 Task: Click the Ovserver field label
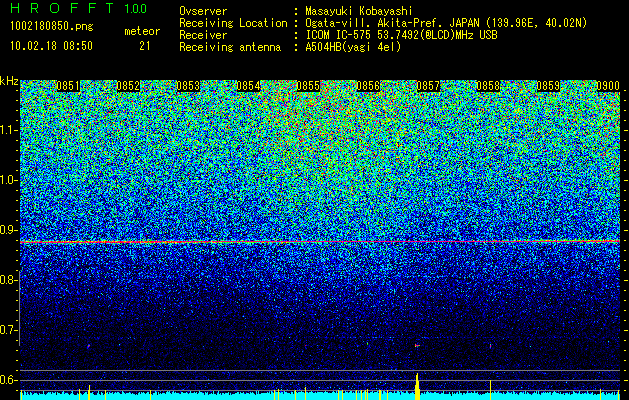coord(203,11)
